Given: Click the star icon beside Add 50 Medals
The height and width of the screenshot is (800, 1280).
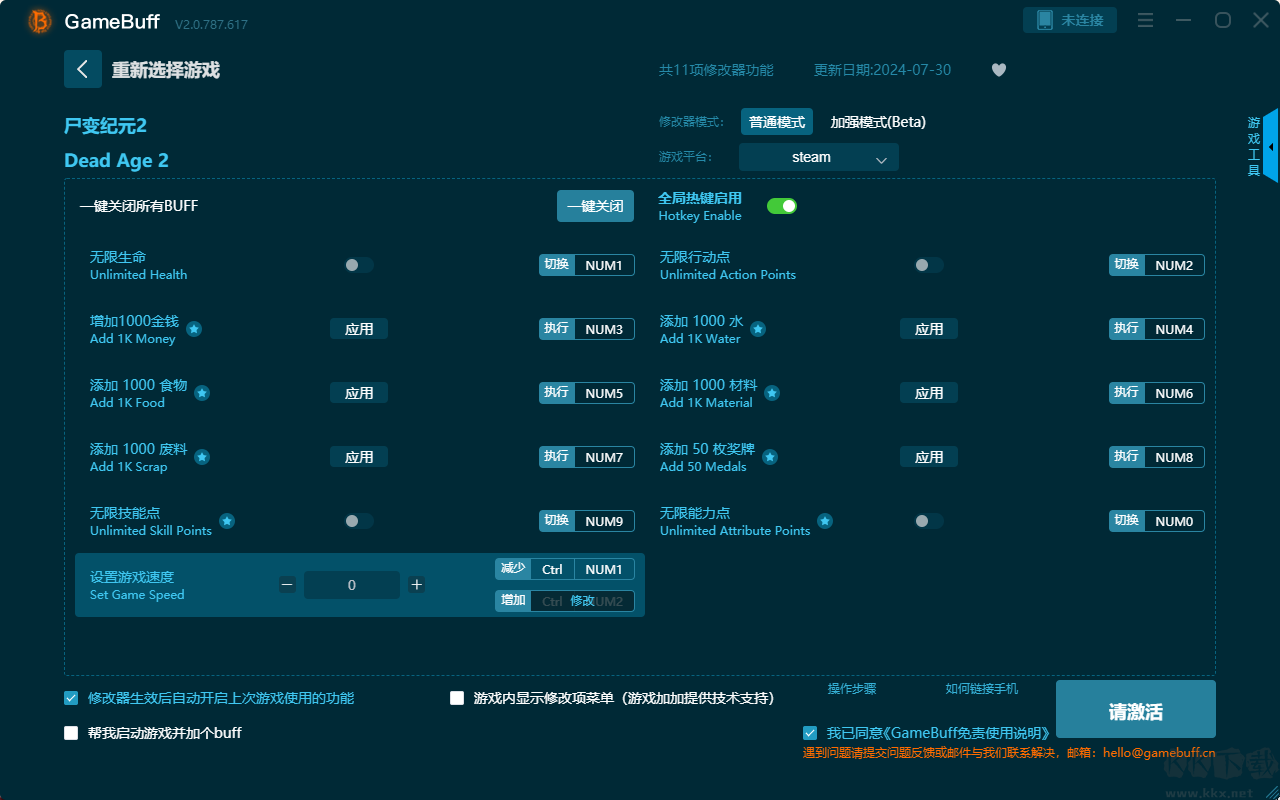Looking at the screenshot, I should pos(769,457).
